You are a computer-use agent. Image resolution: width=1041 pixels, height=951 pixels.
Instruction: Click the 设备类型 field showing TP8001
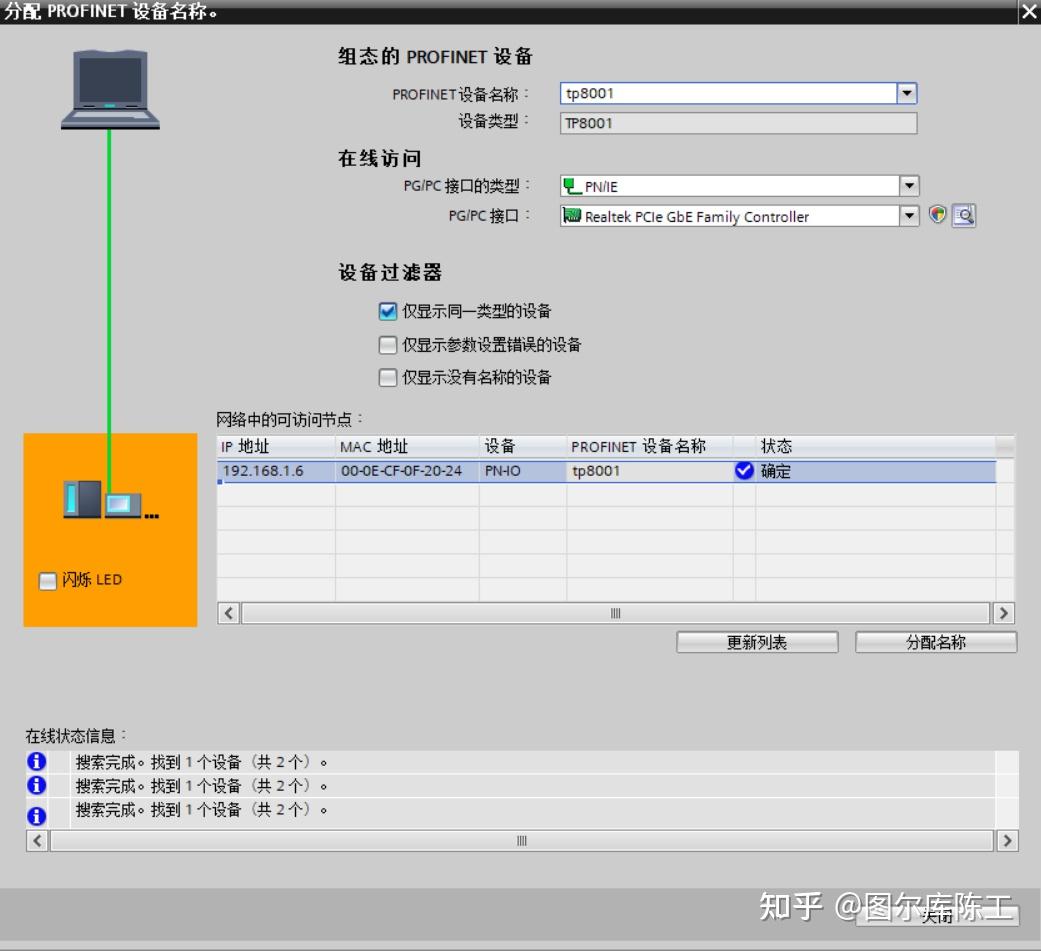[738, 123]
